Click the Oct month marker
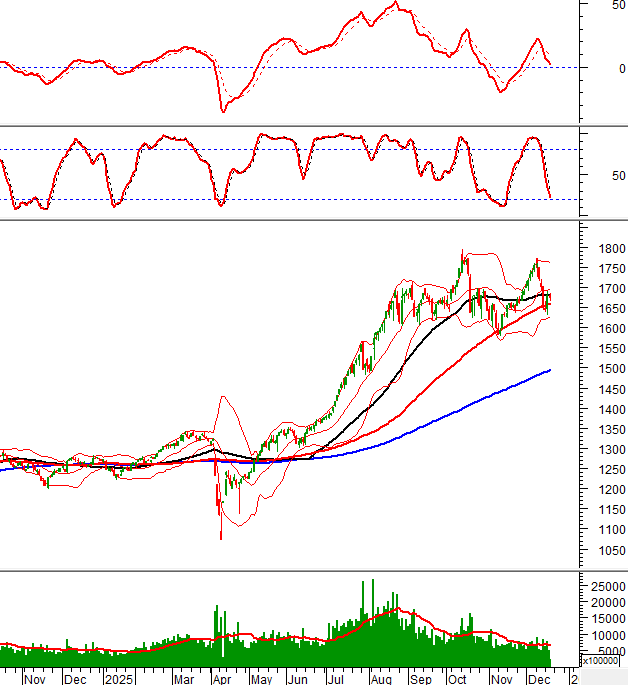Screen dimensions: 628x685 (457, 678)
